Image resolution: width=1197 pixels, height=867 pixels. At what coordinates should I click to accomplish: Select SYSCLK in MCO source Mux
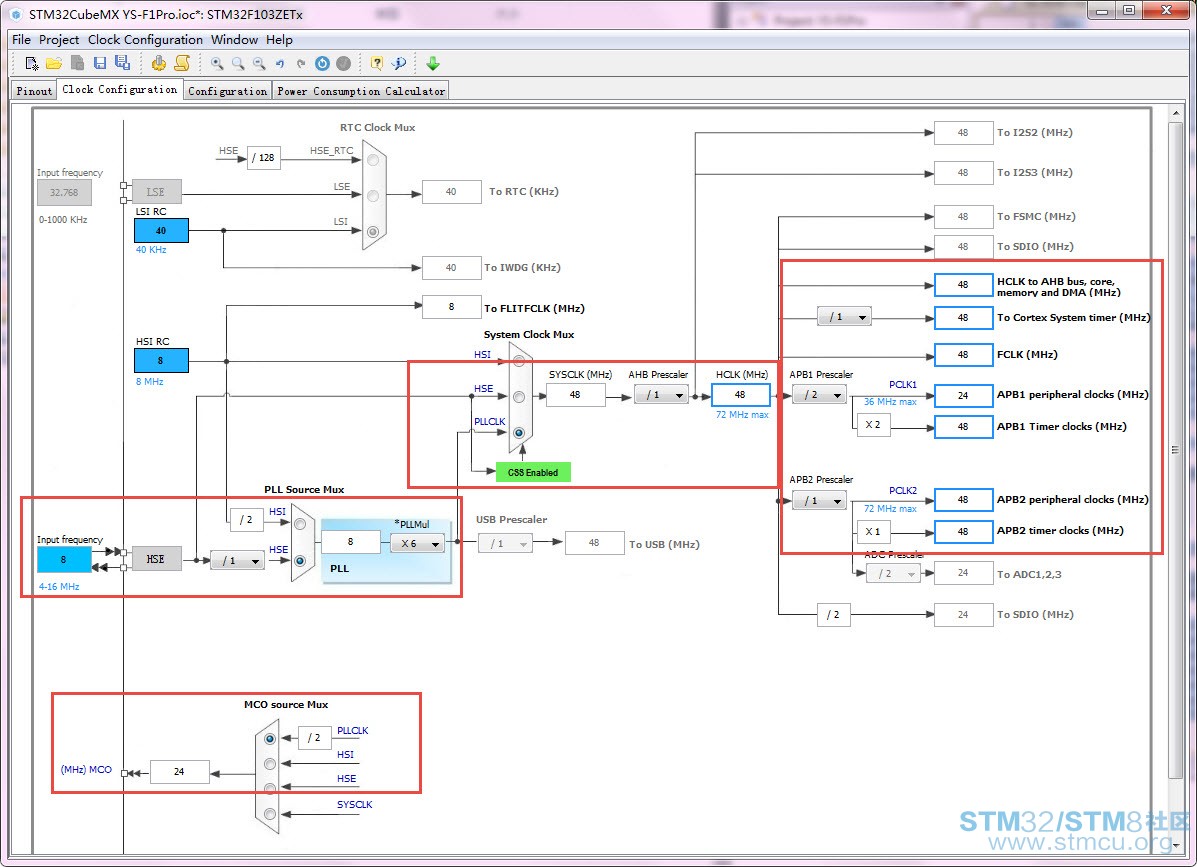click(270, 814)
